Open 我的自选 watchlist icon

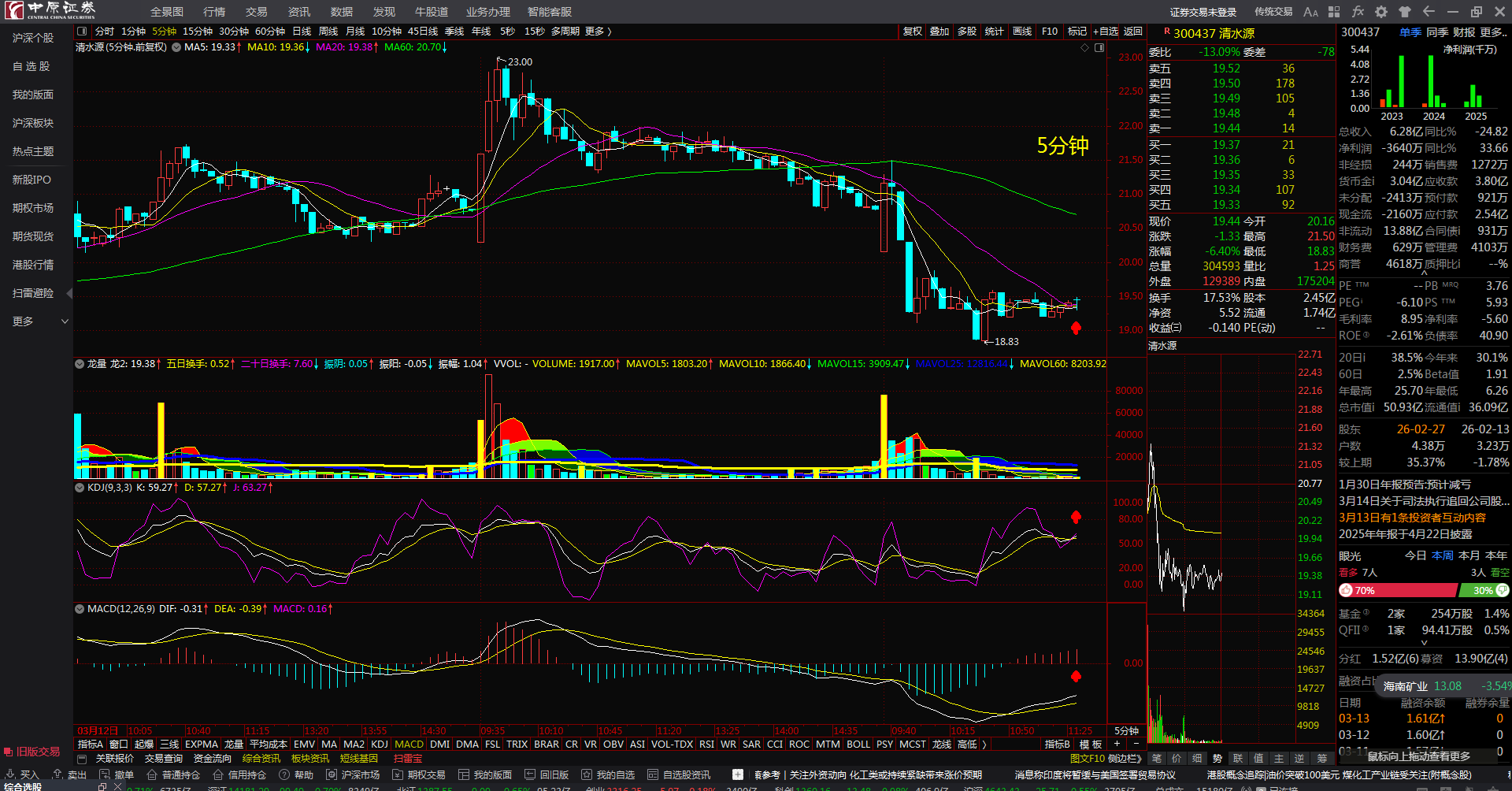click(x=587, y=774)
